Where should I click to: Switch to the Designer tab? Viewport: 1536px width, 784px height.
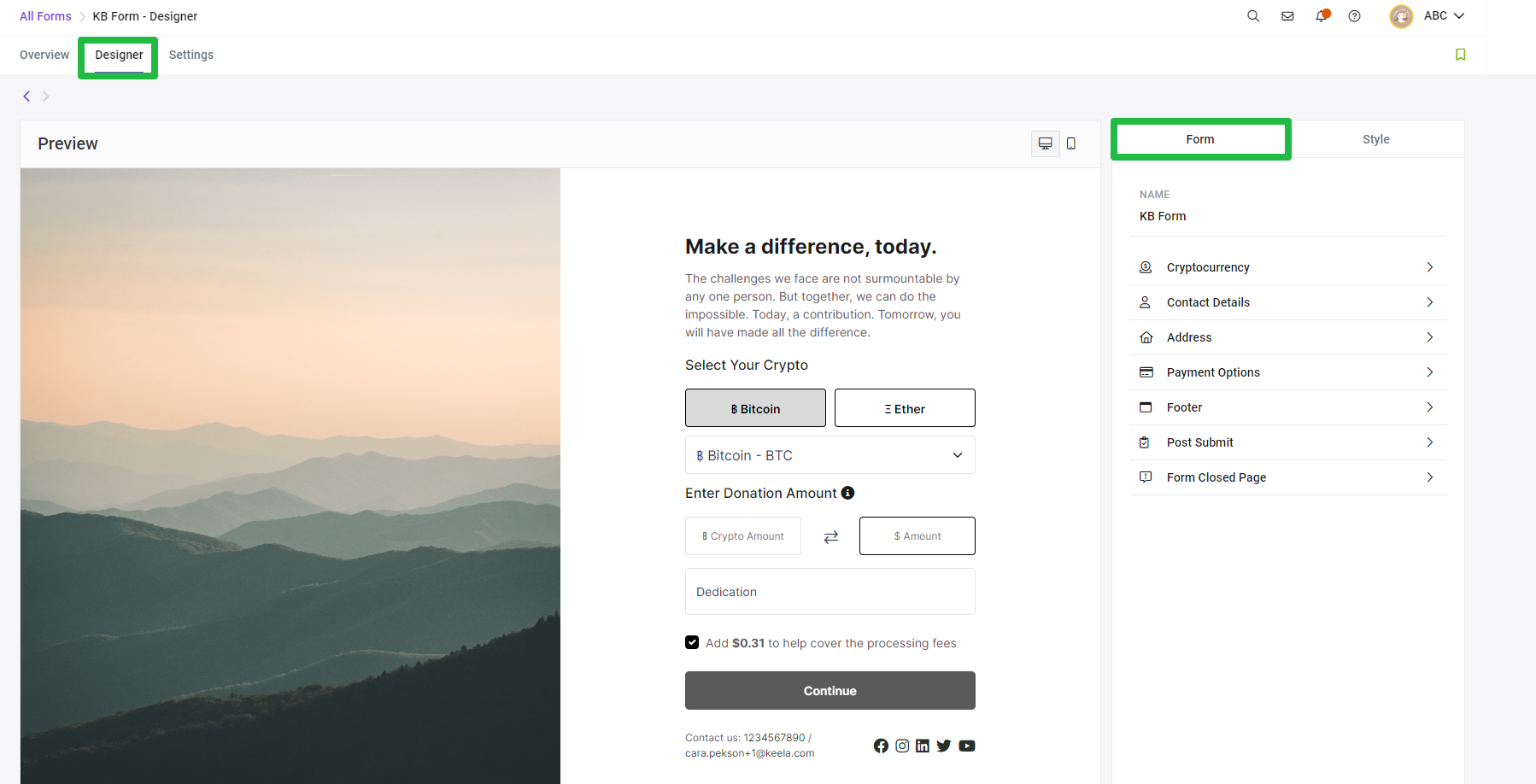point(119,55)
